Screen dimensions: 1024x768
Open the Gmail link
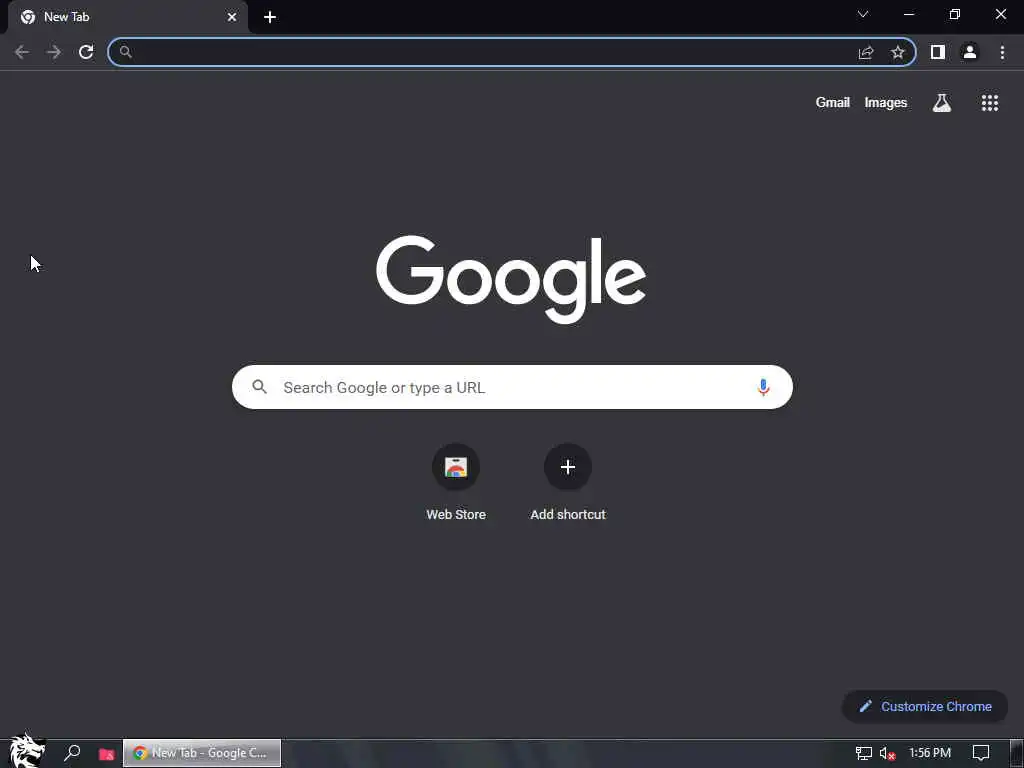click(833, 103)
